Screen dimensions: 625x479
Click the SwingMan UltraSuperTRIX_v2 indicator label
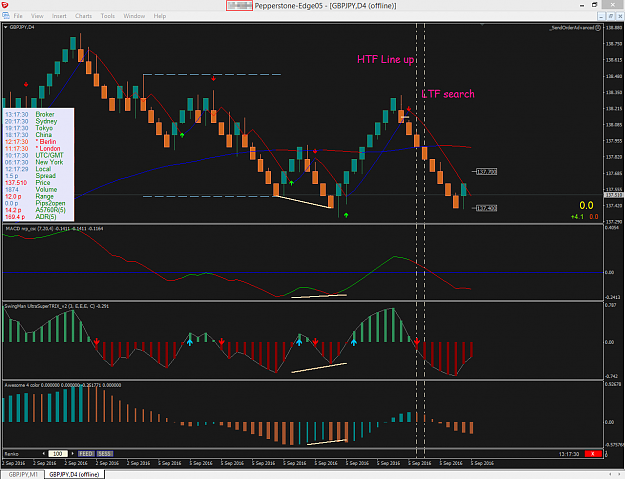tap(57, 306)
